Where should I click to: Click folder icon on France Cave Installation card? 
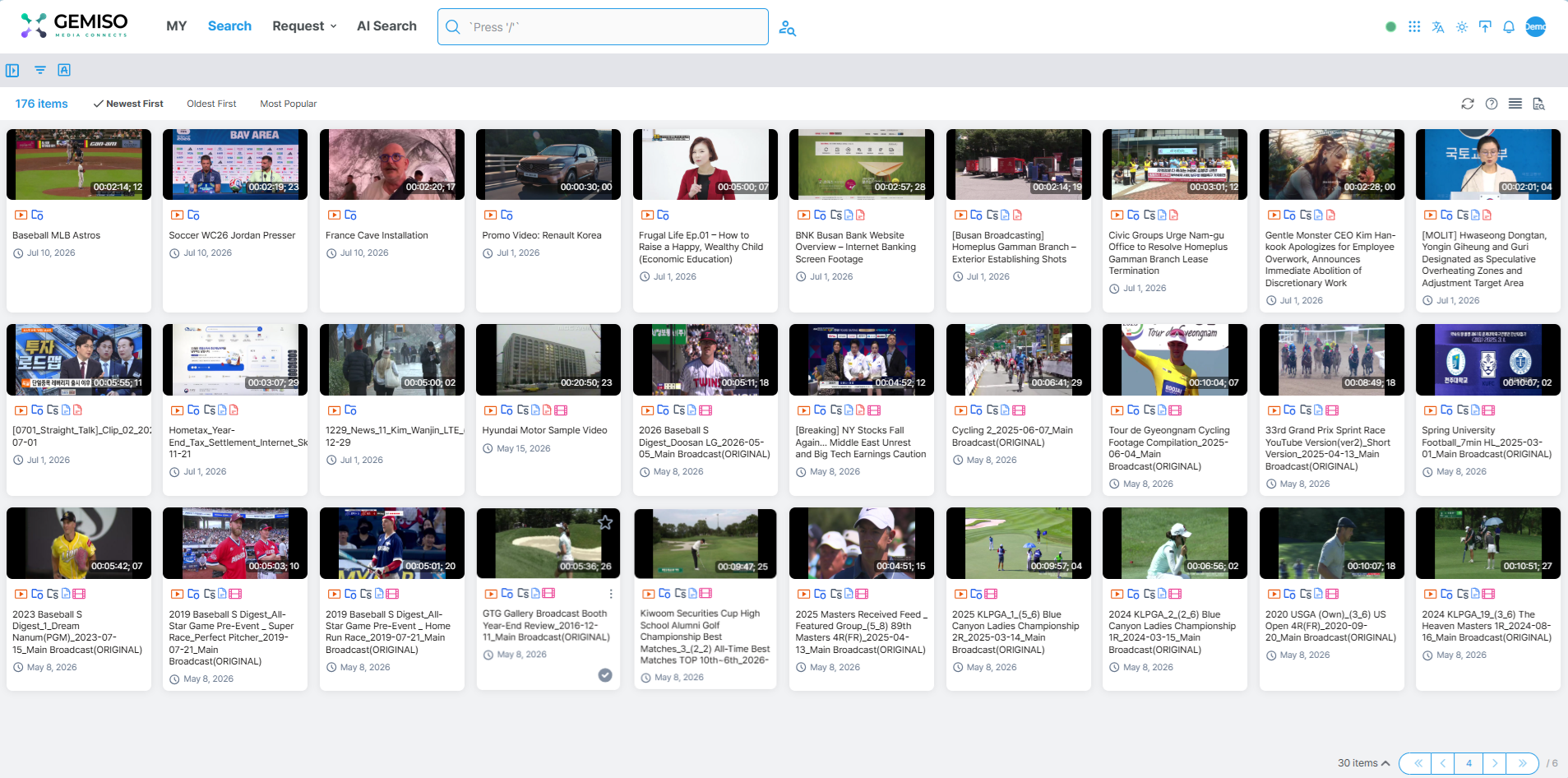pyautogui.click(x=350, y=215)
